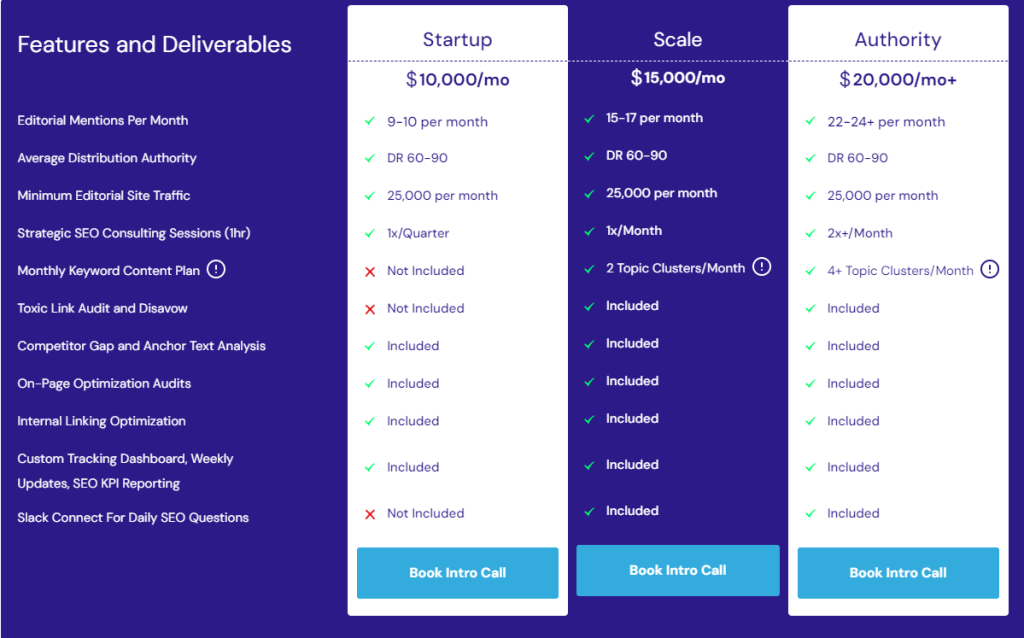Click info icon beside Monthly Keyword Content Plan
The height and width of the screenshot is (638, 1024).
coord(217,270)
